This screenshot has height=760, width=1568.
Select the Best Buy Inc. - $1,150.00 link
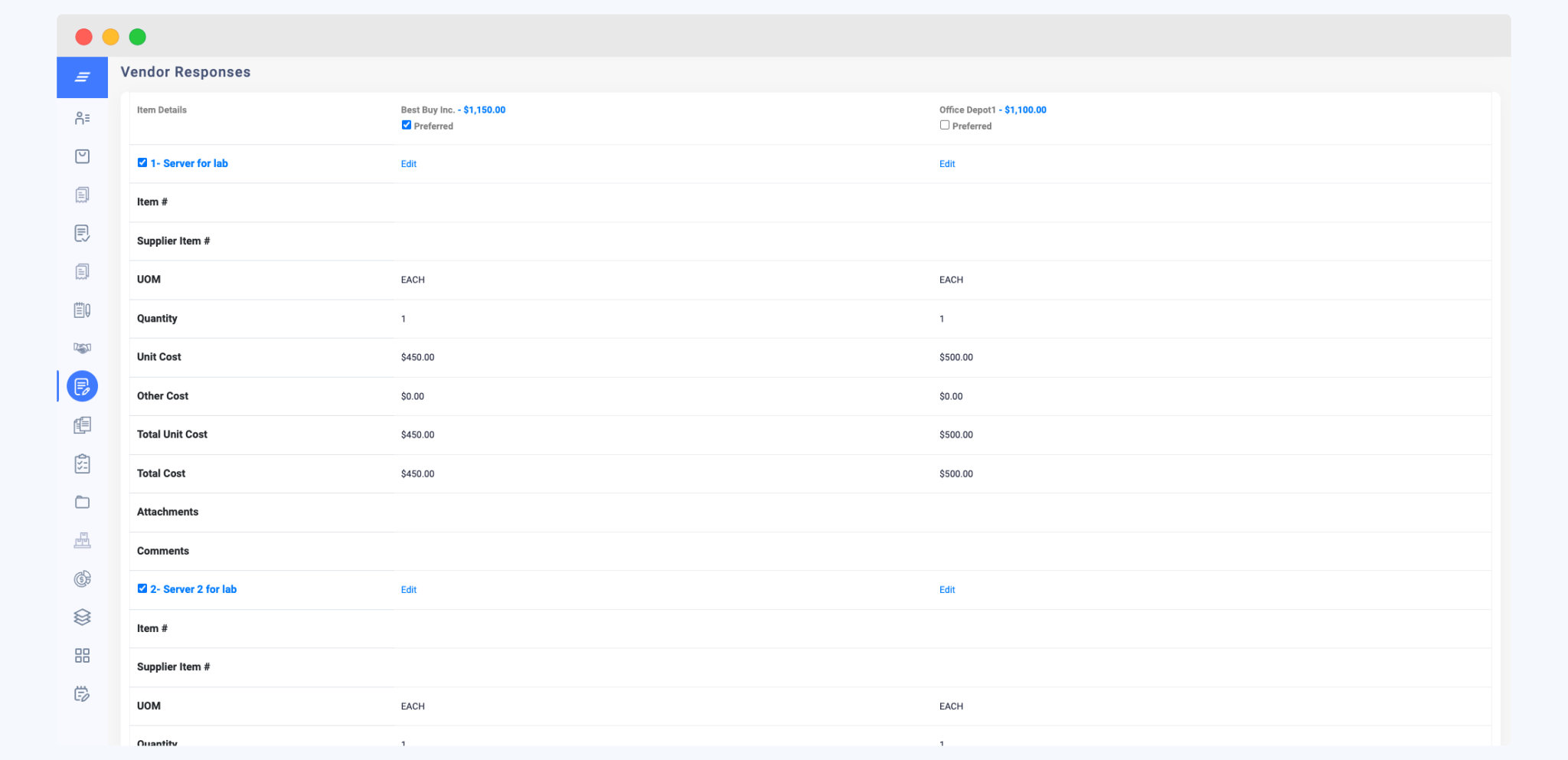[x=453, y=110]
